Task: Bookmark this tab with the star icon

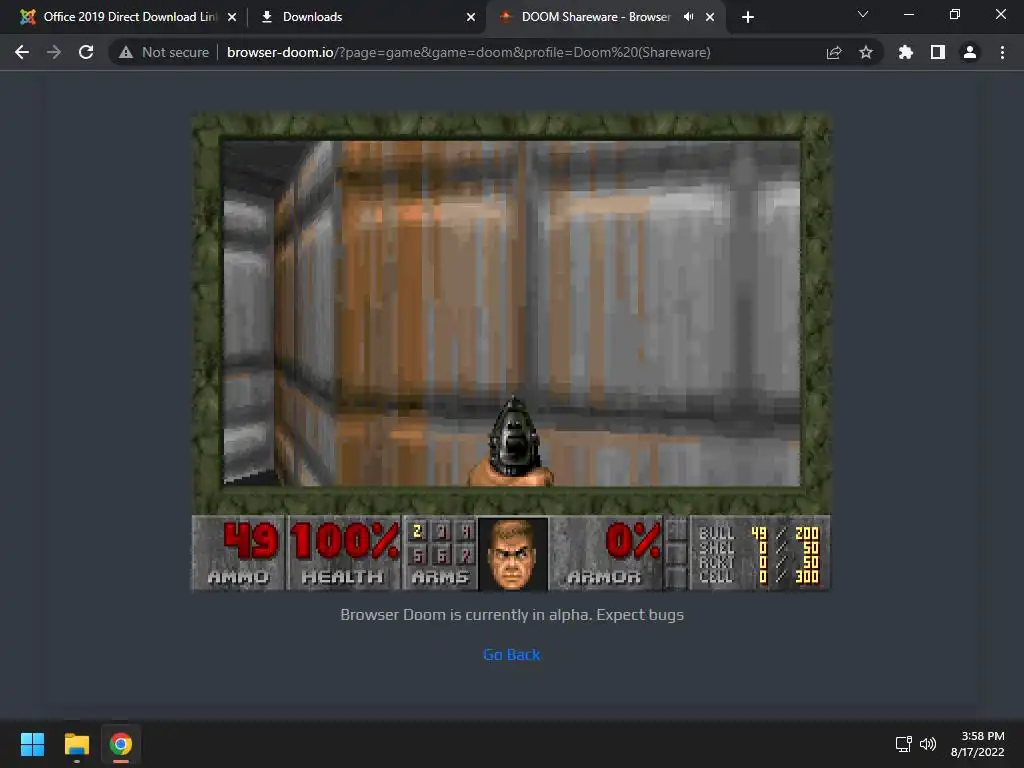Action: tap(866, 52)
